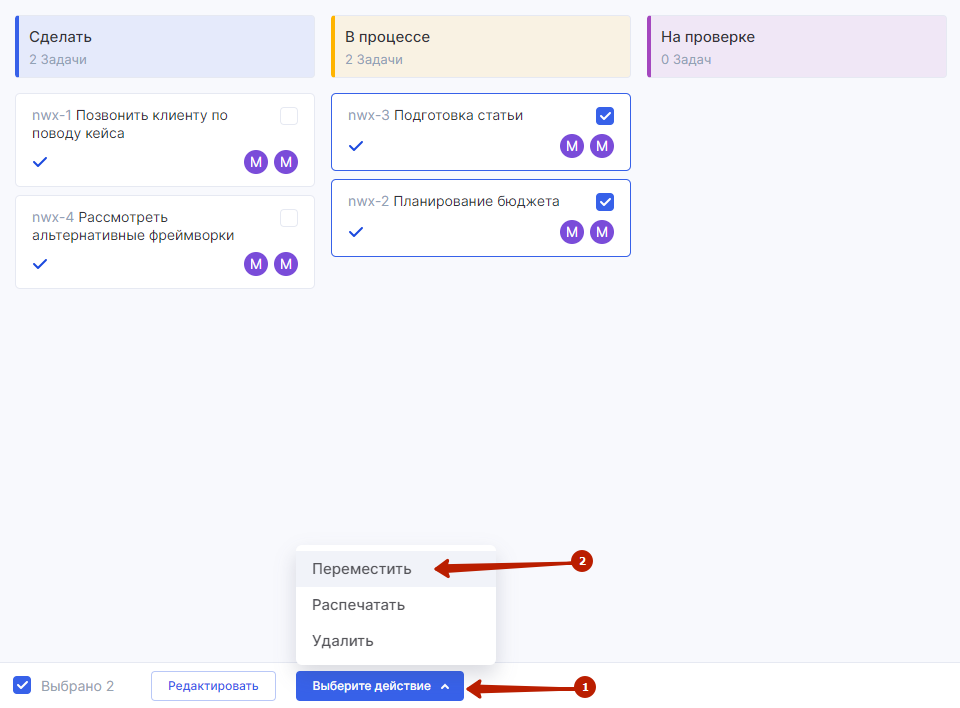The height and width of the screenshot is (708, 960).
Task: Uncheck the nwx-3 Подготовка статьи checkbox
Action: [605, 116]
